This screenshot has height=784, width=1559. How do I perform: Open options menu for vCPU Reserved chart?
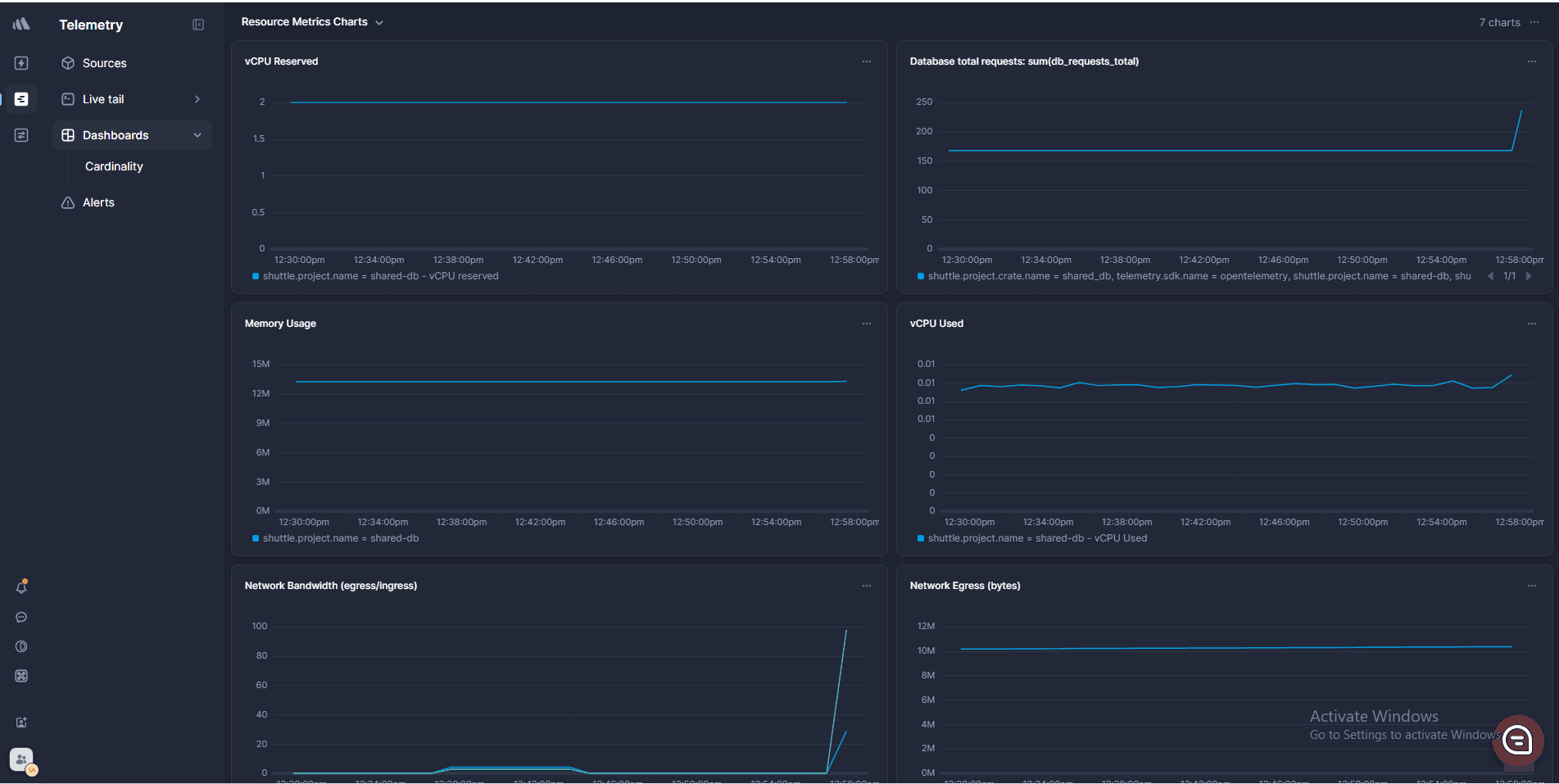tap(867, 61)
